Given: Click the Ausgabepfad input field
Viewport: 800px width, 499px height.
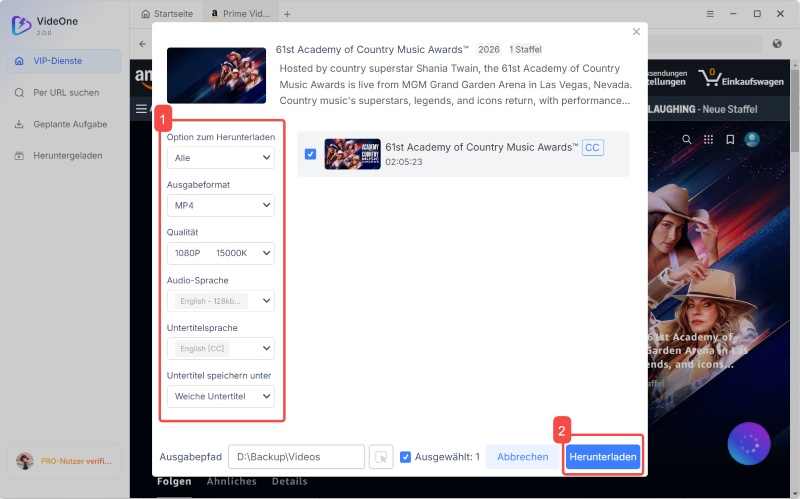Looking at the screenshot, I should click(x=296, y=457).
